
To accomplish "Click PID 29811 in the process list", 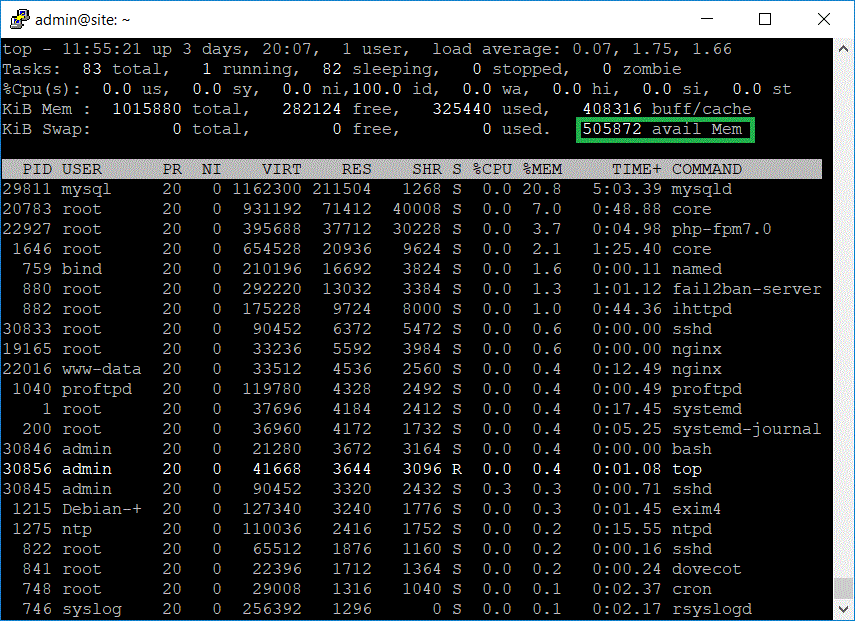I will [x=27, y=189].
